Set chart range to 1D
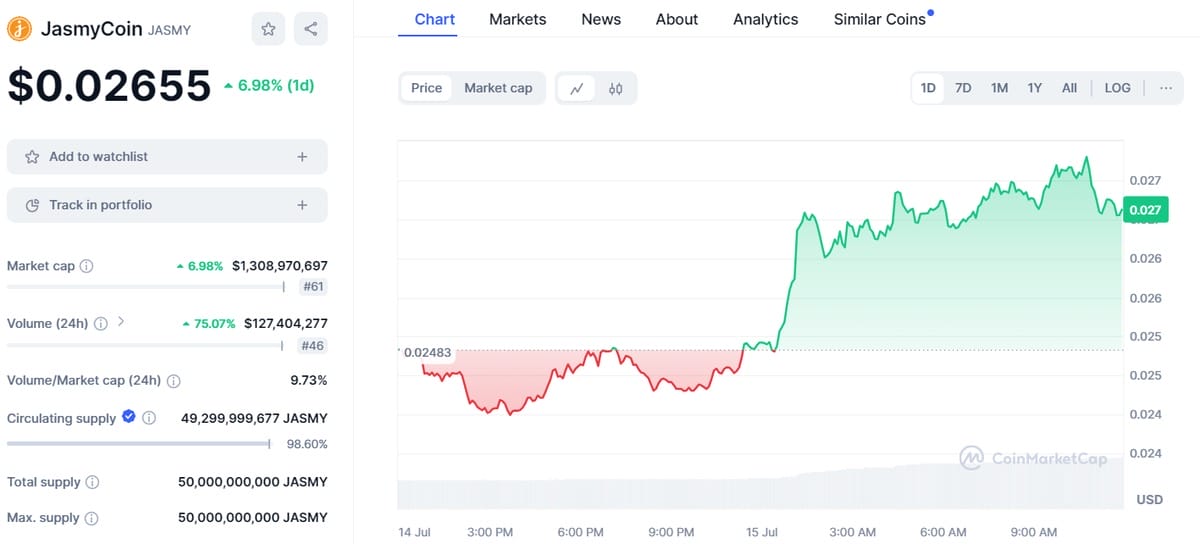The height and width of the screenshot is (544, 1200). [928, 88]
